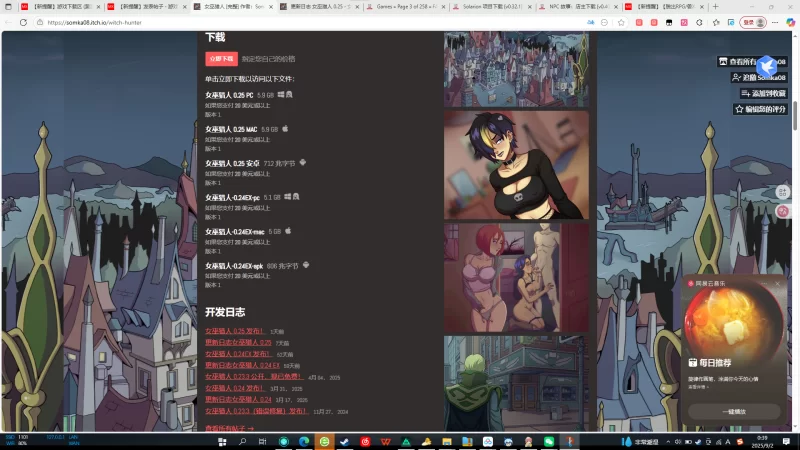Switch to the 更新日志 女巫猎人 0.25 tab
This screenshot has width=800, height=450.
pos(319,7)
